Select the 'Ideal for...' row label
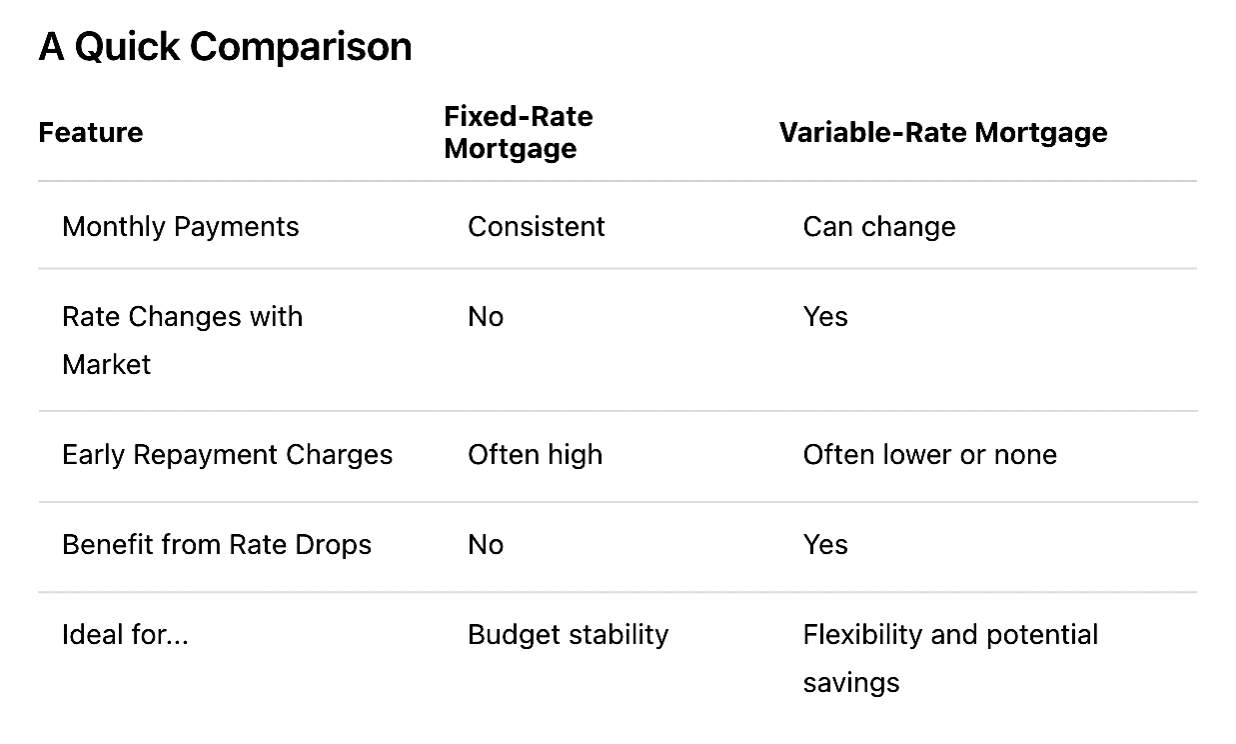 pyautogui.click(x=125, y=635)
